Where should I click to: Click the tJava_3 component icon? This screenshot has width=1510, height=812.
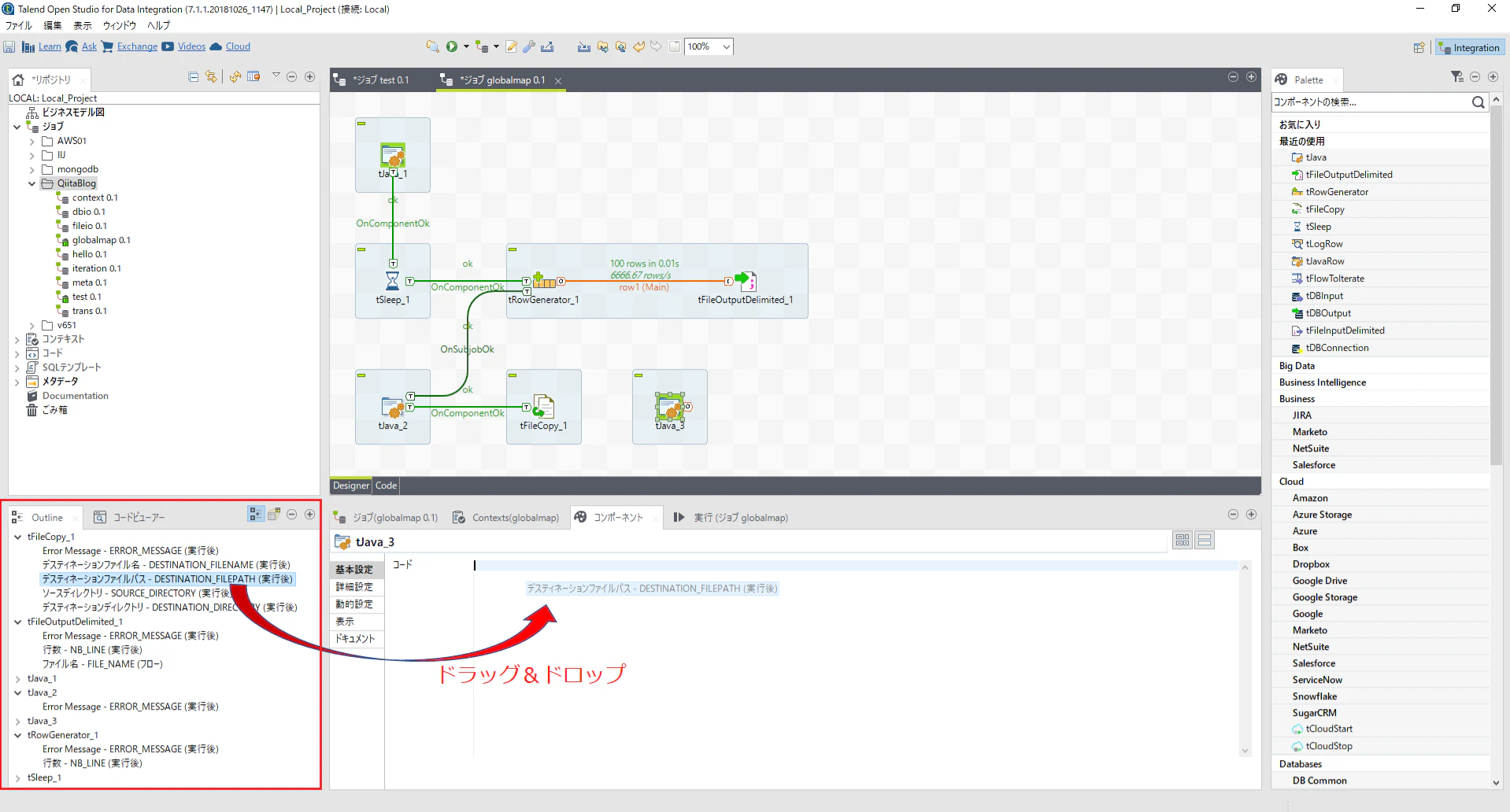(670, 406)
